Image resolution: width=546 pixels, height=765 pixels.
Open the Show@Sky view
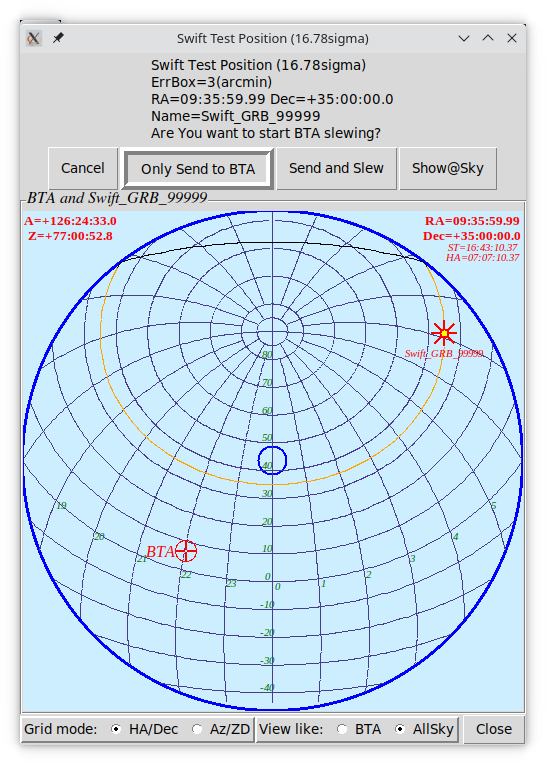447,168
